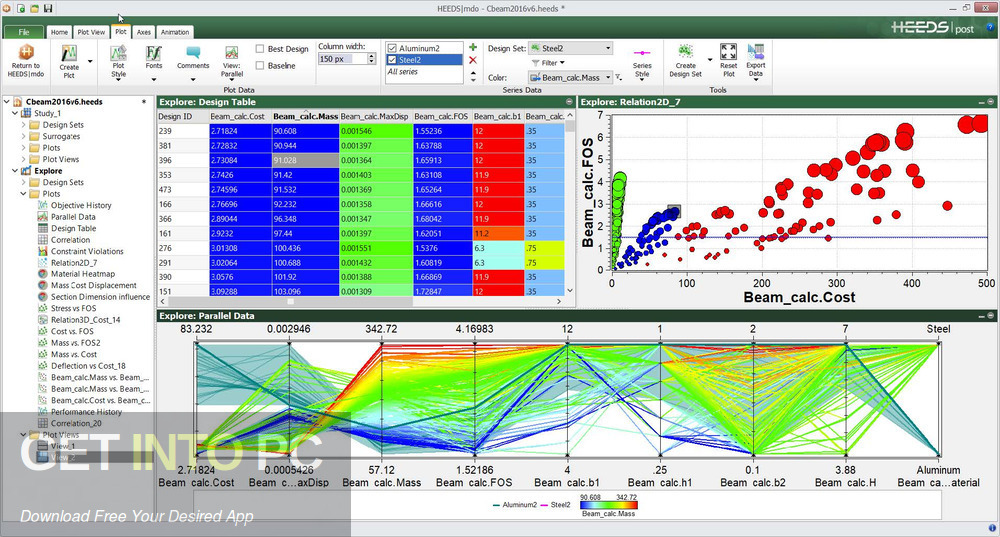Sort by Beam_calc.MaxDisp column header
The image size is (1000, 537).
(376, 116)
